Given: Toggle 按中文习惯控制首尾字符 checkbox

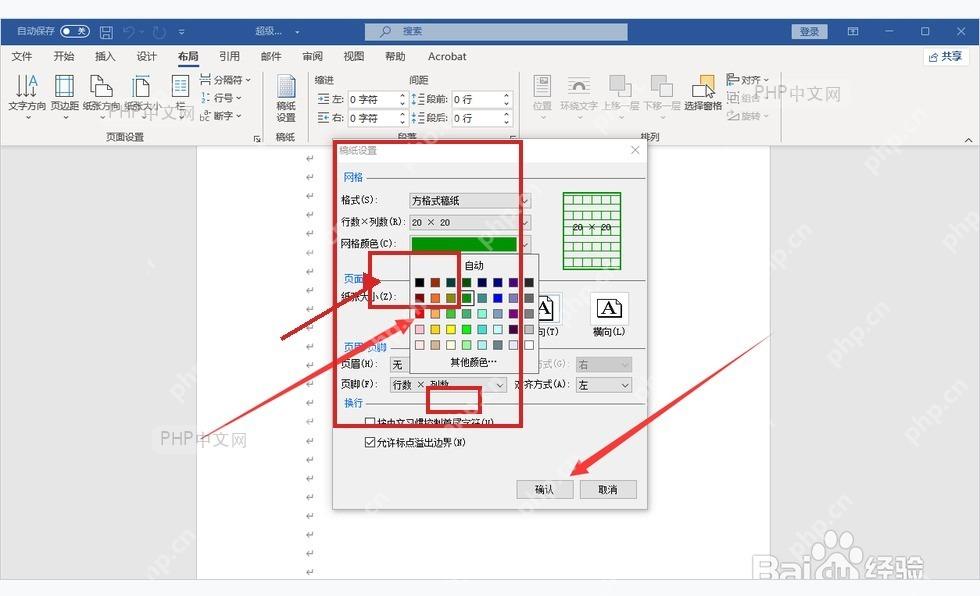Looking at the screenshot, I should click(370, 422).
